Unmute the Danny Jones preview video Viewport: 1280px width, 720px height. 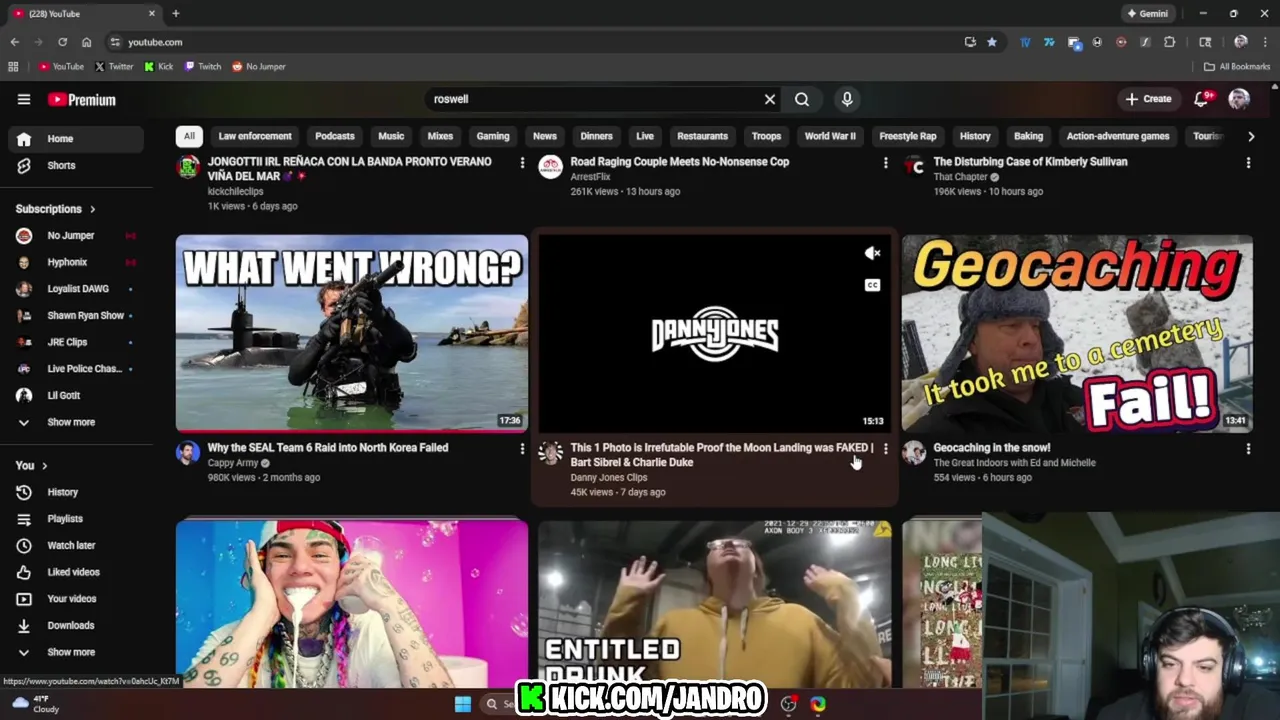(x=872, y=254)
